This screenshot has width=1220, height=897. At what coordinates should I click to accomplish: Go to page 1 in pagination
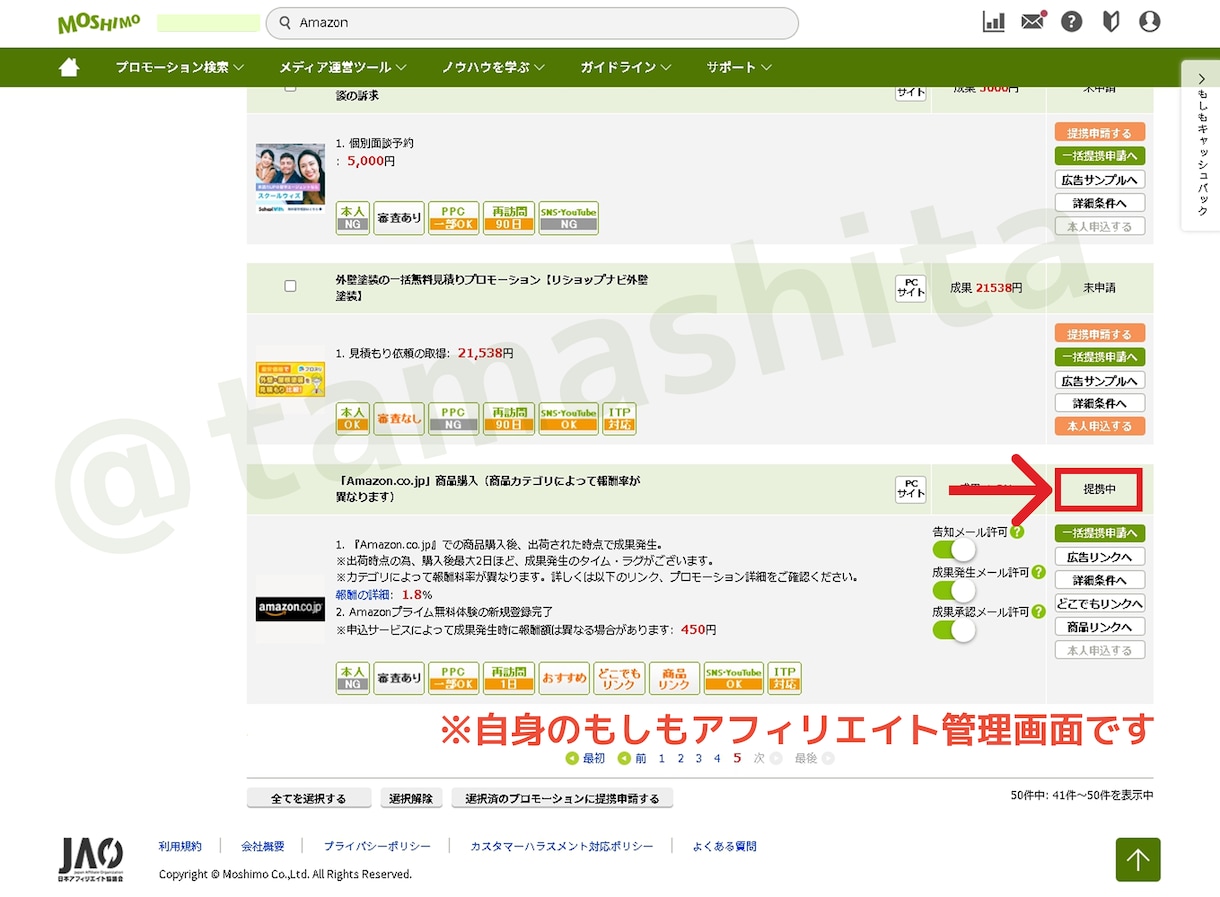661,759
